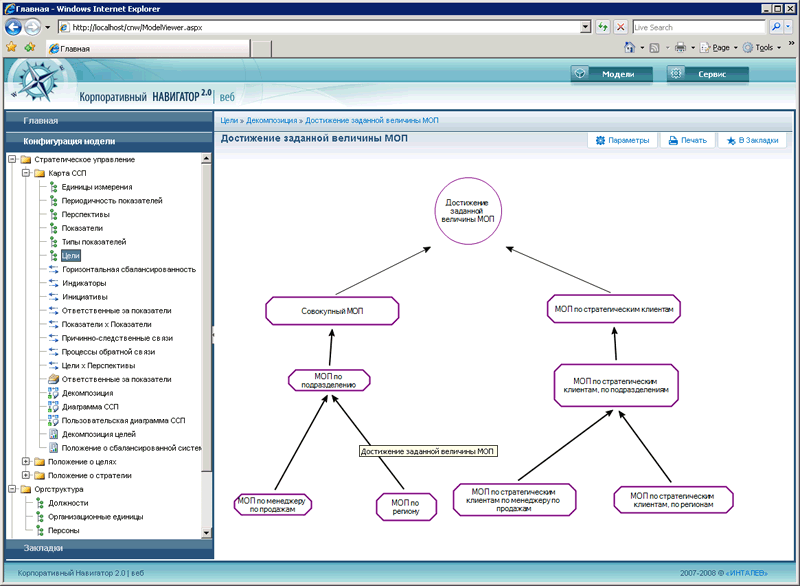Click the МОП по региону diagram node
The height and width of the screenshot is (586, 800).
click(x=406, y=506)
